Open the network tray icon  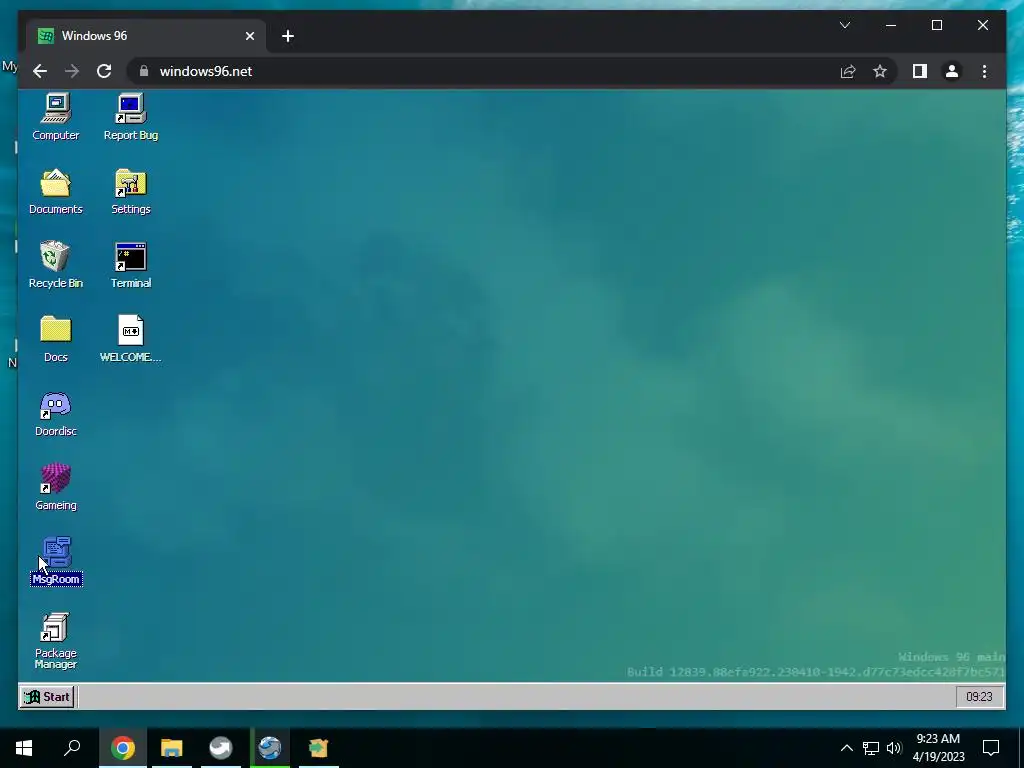871,748
